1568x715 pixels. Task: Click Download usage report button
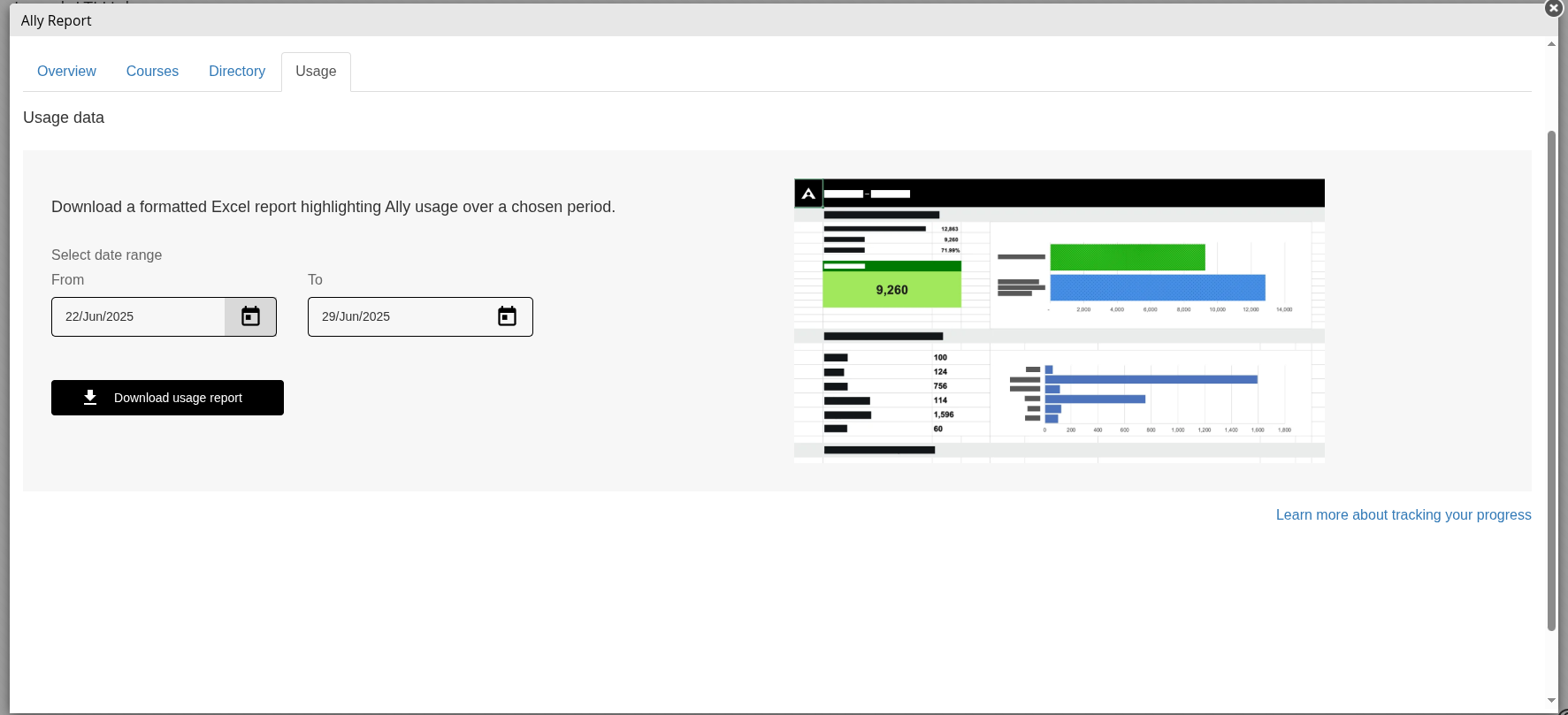(x=167, y=398)
